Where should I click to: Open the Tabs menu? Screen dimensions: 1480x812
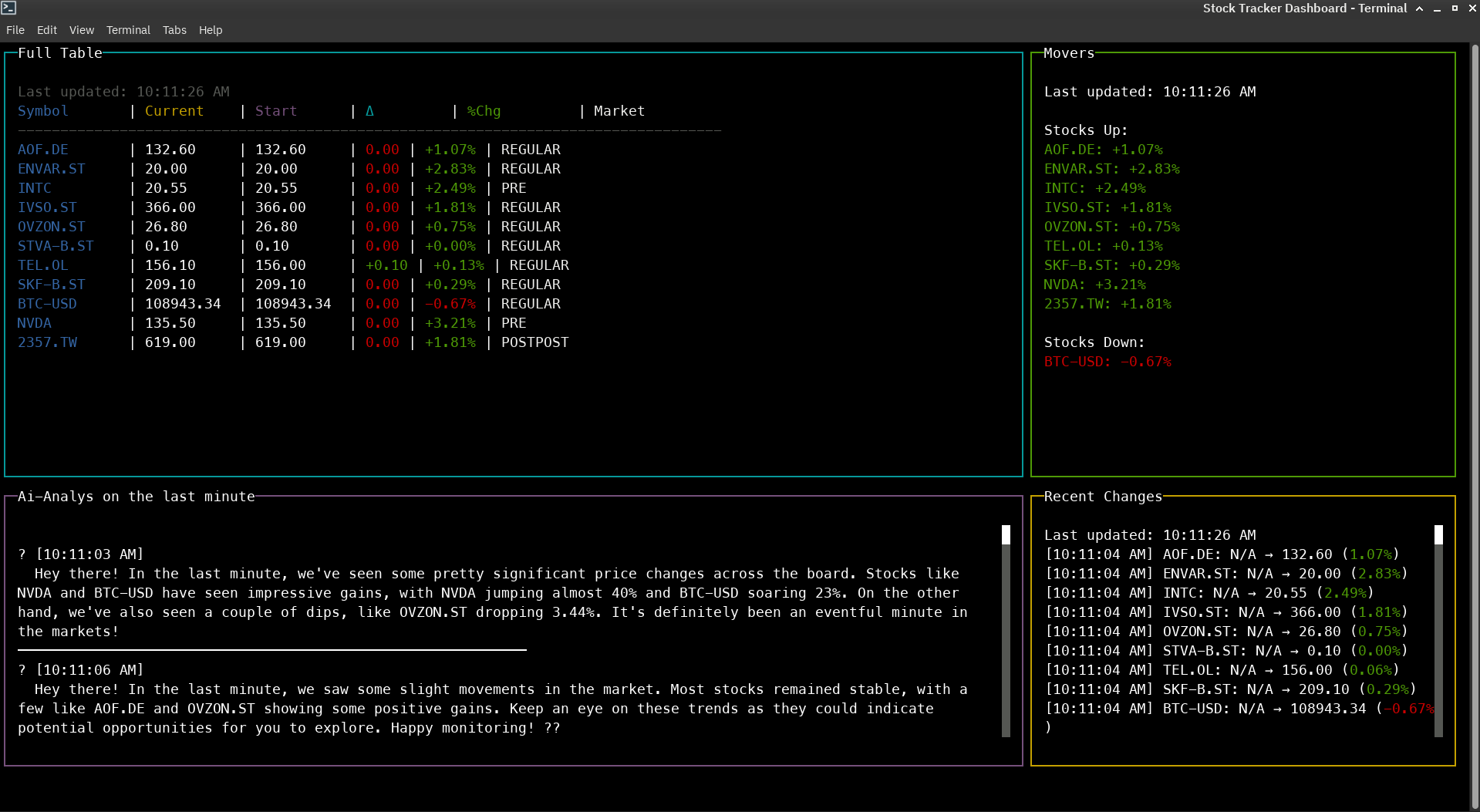click(174, 30)
